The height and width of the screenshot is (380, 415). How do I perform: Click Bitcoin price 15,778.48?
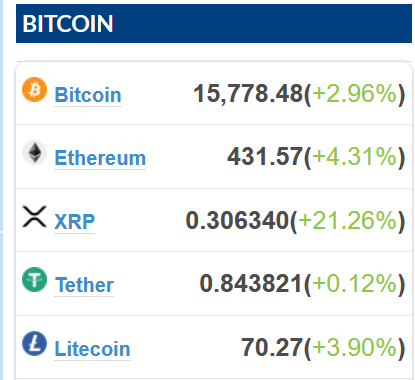[248, 93]
